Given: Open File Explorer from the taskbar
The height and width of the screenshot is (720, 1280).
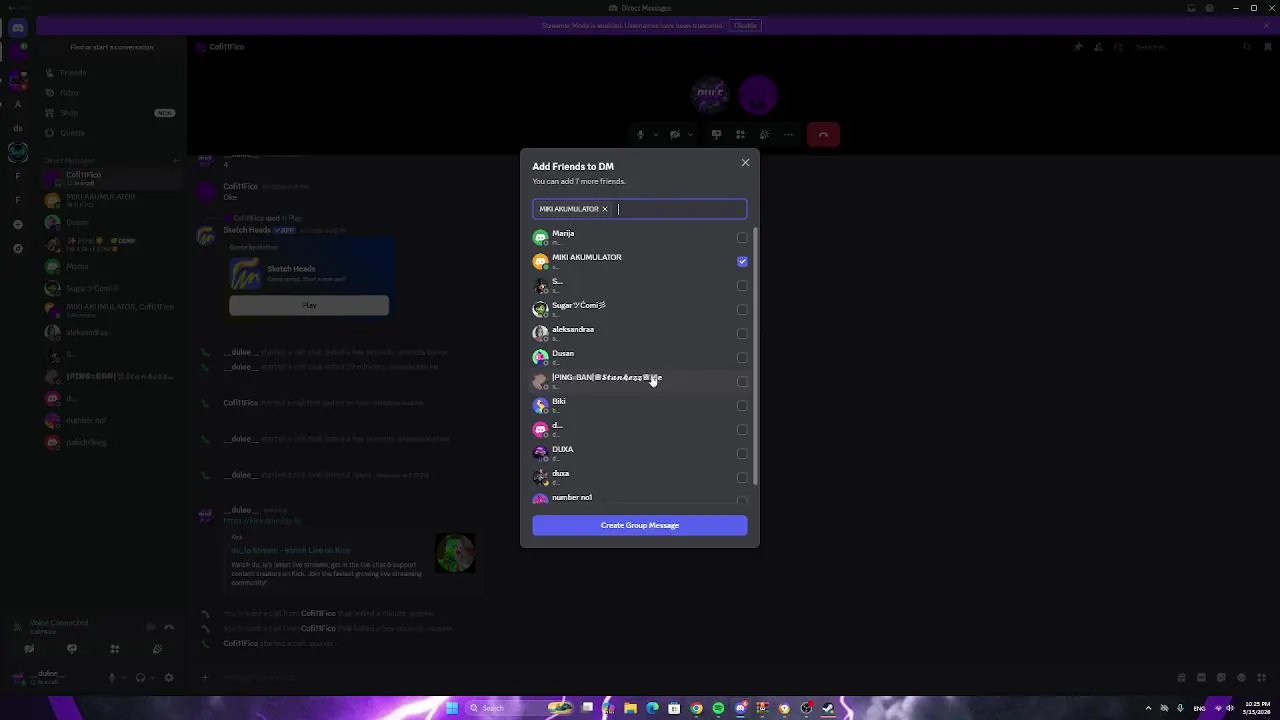Looking at the screenshot, I should (630, 708).
